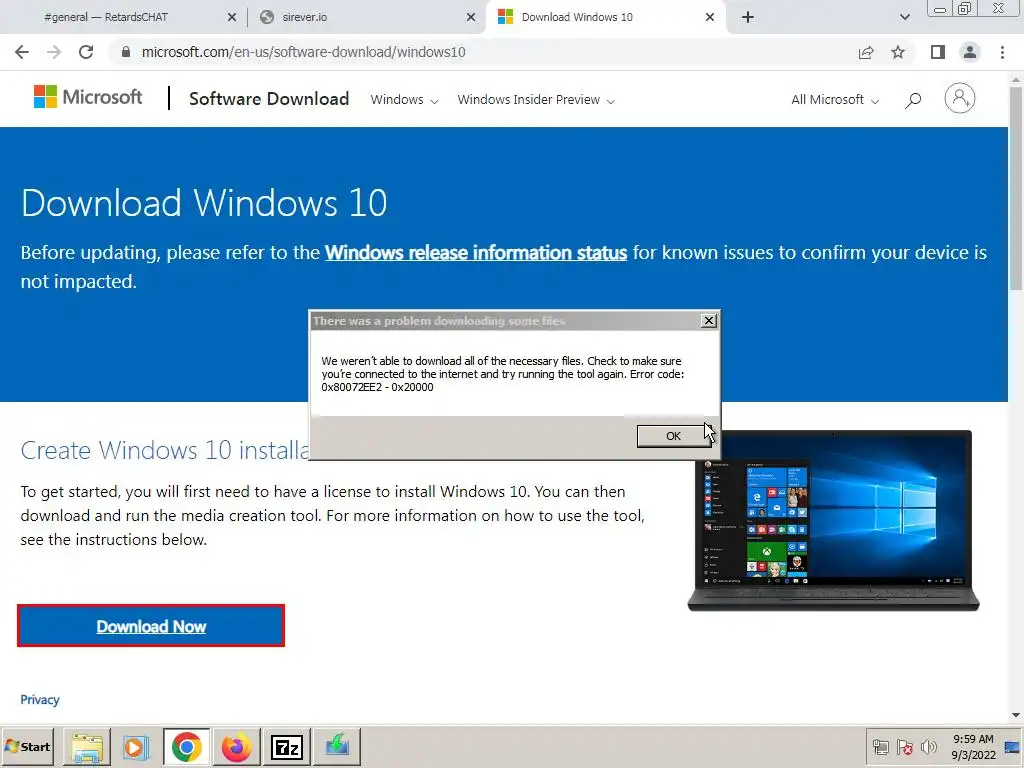Close the sirever.io tab
The width and height of the screenshot is (1024, 768).
[x=471, y=17]
